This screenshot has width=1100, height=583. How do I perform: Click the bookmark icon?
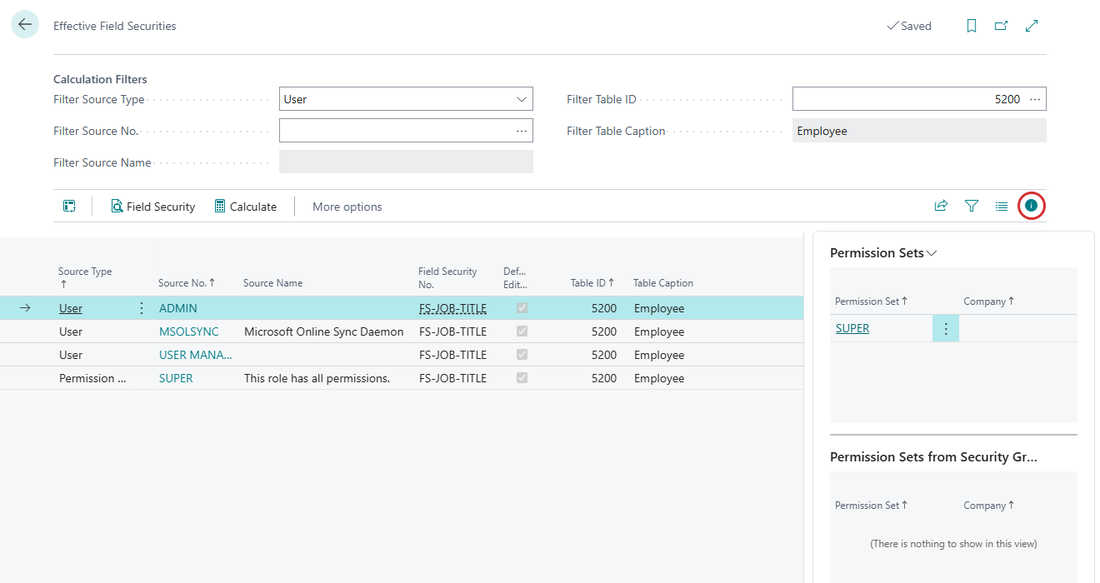click(971, 26)
